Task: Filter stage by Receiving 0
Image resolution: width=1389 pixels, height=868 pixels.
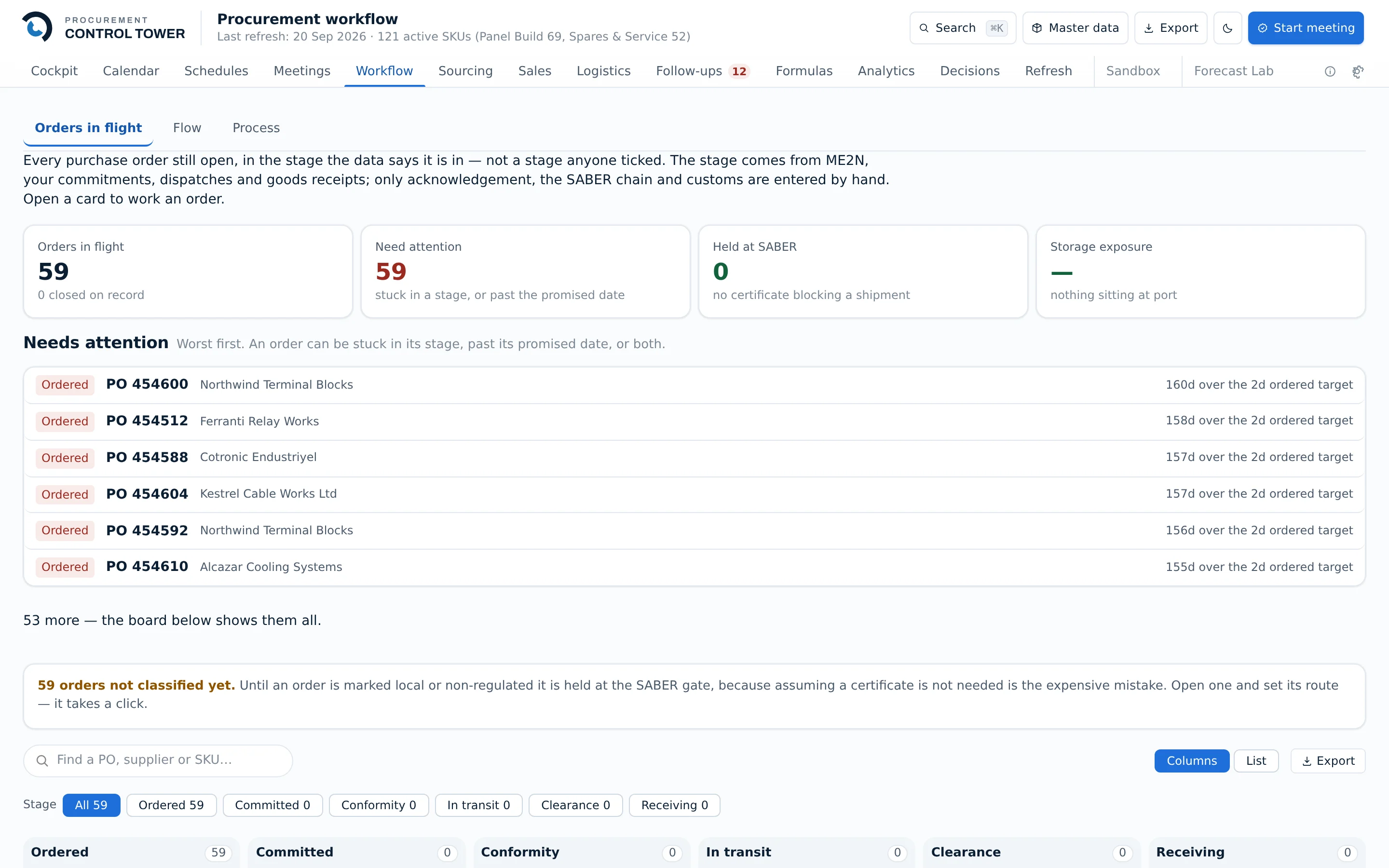Action: (x=674, y=805)
